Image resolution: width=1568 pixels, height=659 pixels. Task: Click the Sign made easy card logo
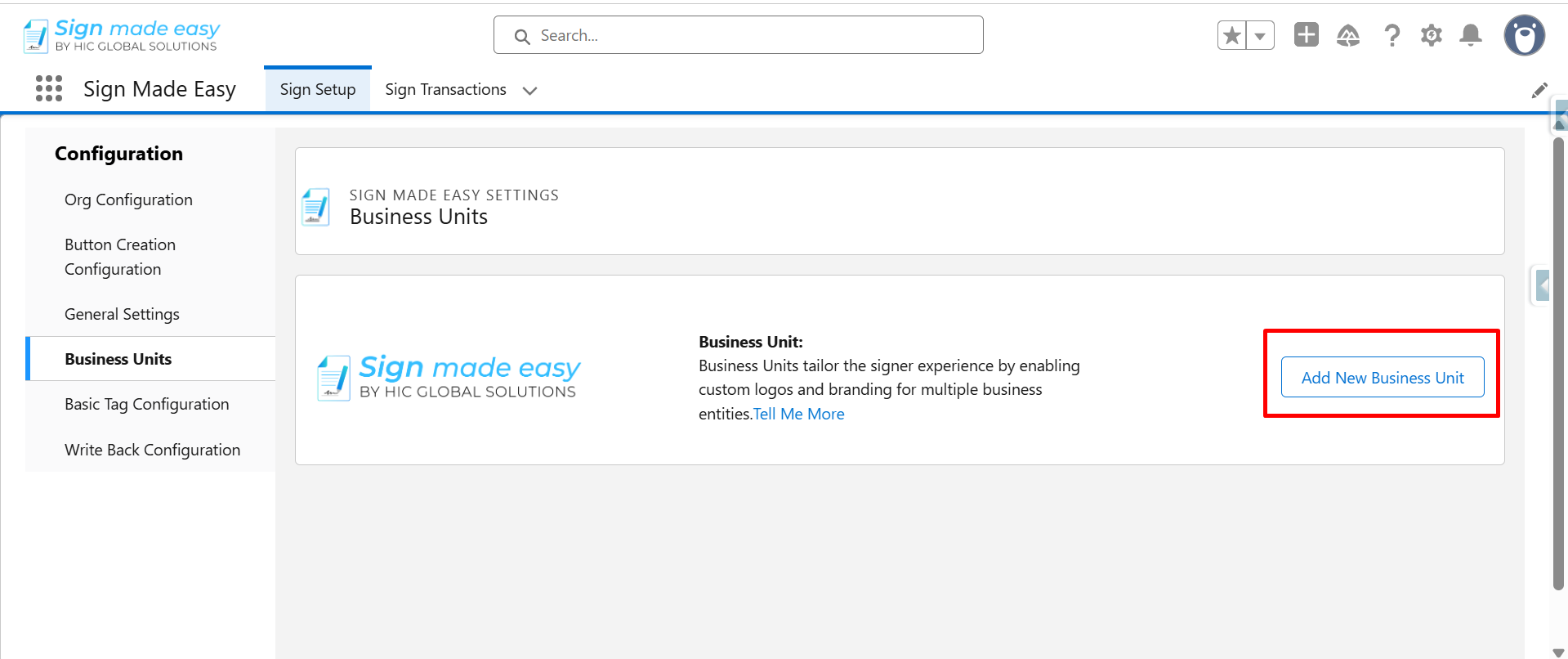coord(449,377)
